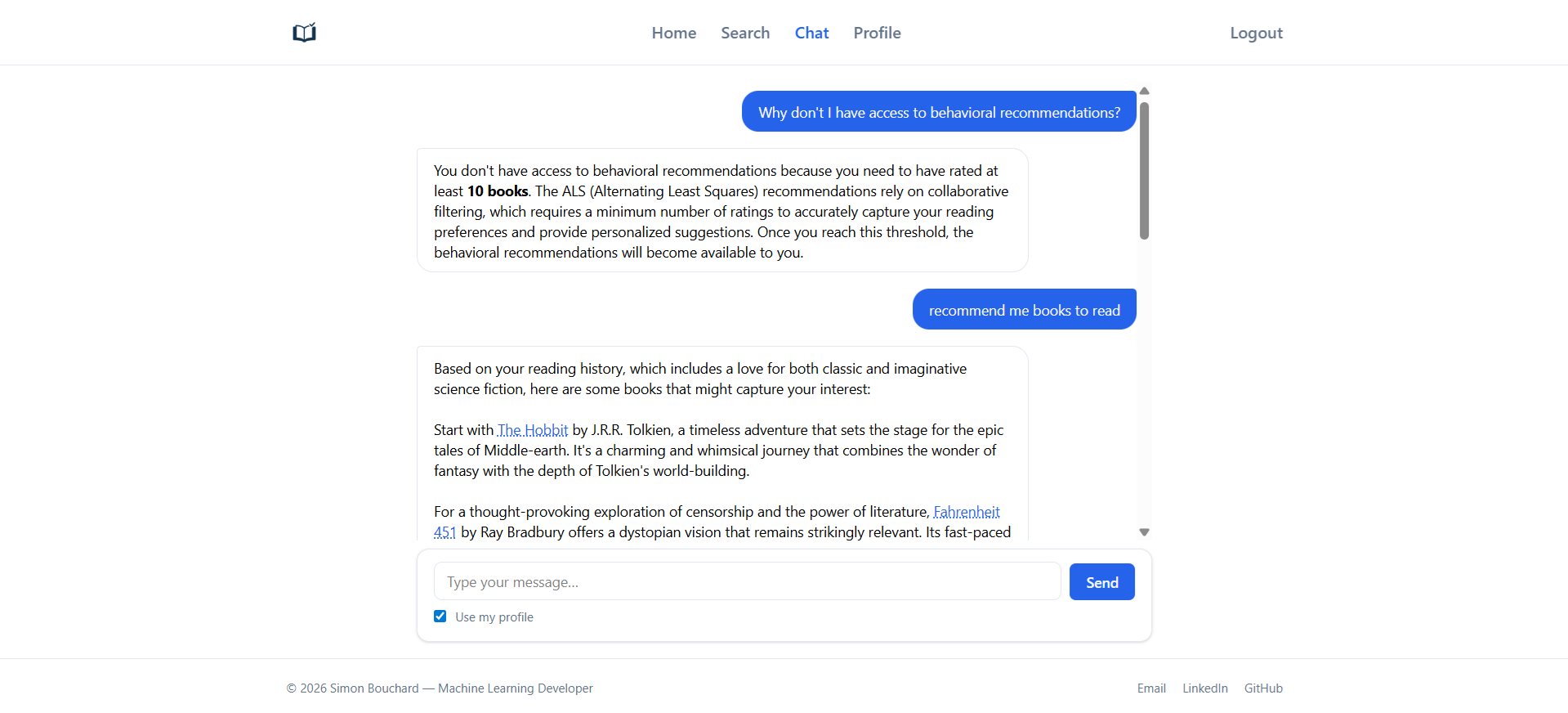Toggle the Use my profile checkbox

point(440,616)
